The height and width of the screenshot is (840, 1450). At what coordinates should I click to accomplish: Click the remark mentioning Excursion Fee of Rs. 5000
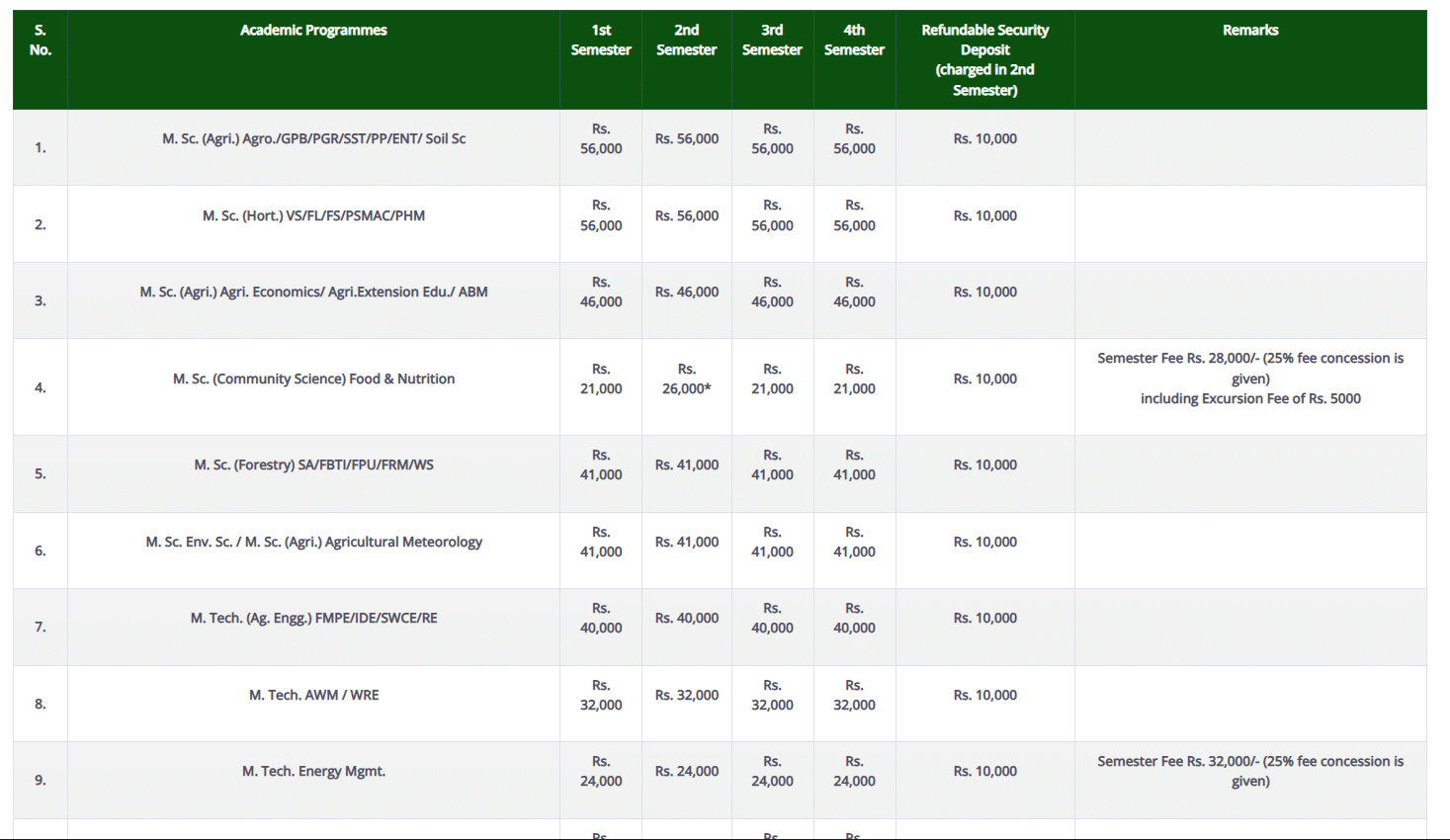[x=1250, y=398]
